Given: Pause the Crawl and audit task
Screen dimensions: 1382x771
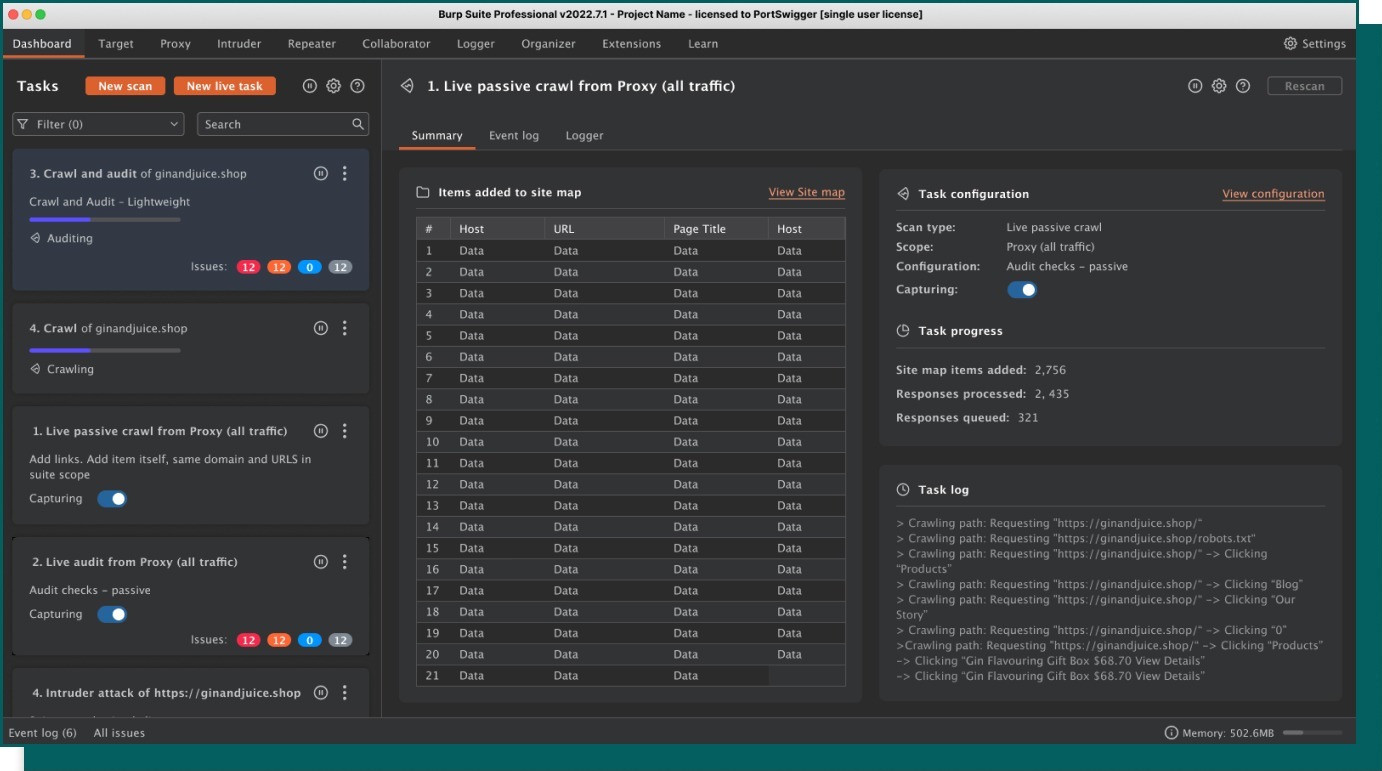Looking at the screenshot, I should click(x=320, y=174).
